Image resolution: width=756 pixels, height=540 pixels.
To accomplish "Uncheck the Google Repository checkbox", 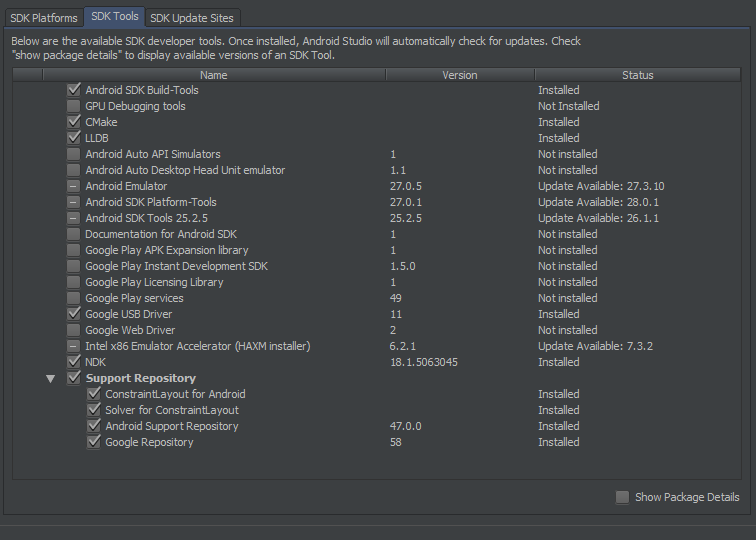I will (94, 442).
